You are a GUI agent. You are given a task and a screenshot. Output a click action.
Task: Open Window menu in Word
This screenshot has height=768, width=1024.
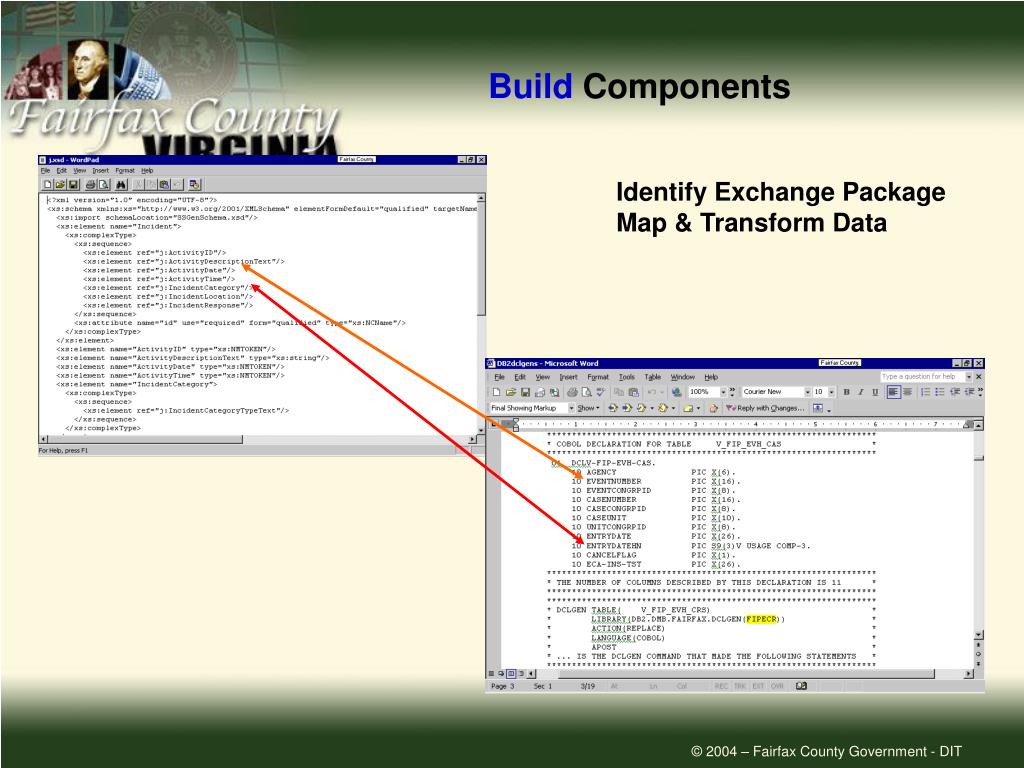682,377
